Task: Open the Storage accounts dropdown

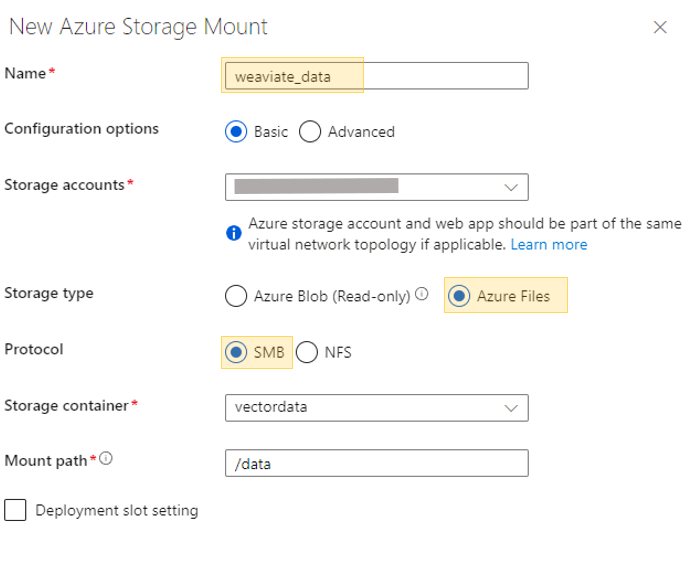Action: (376, 187)
